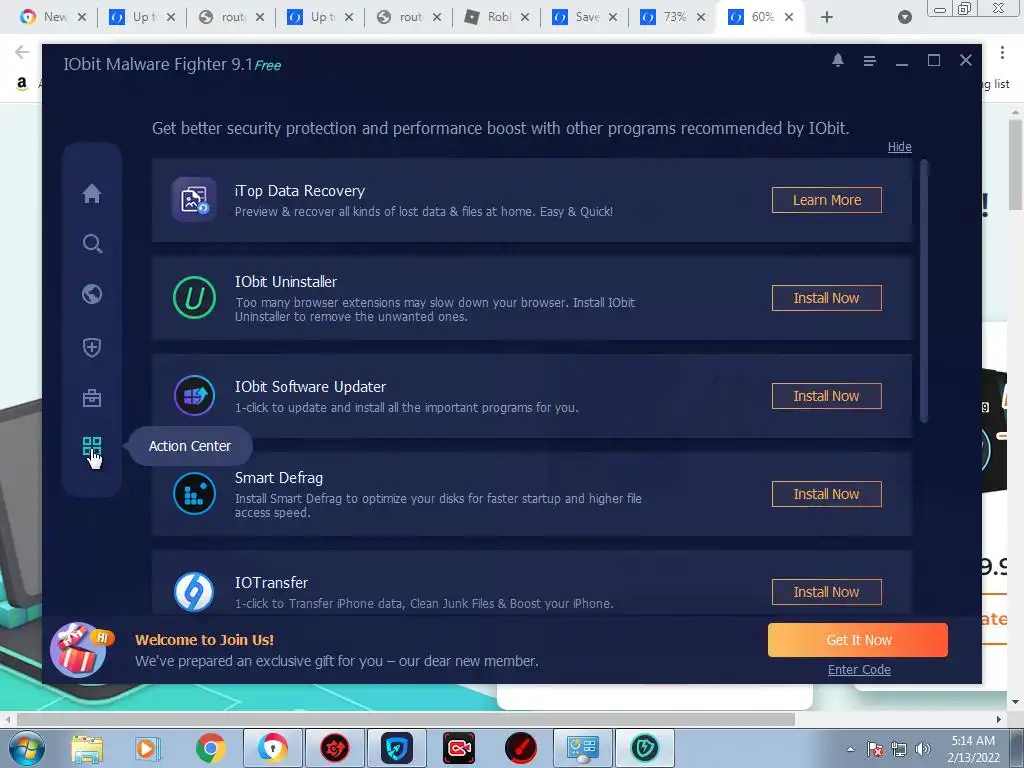This screenshot has width=1024, height=768.
Task: Open the Tools briefcase sidebar icon
Action: 92,398
